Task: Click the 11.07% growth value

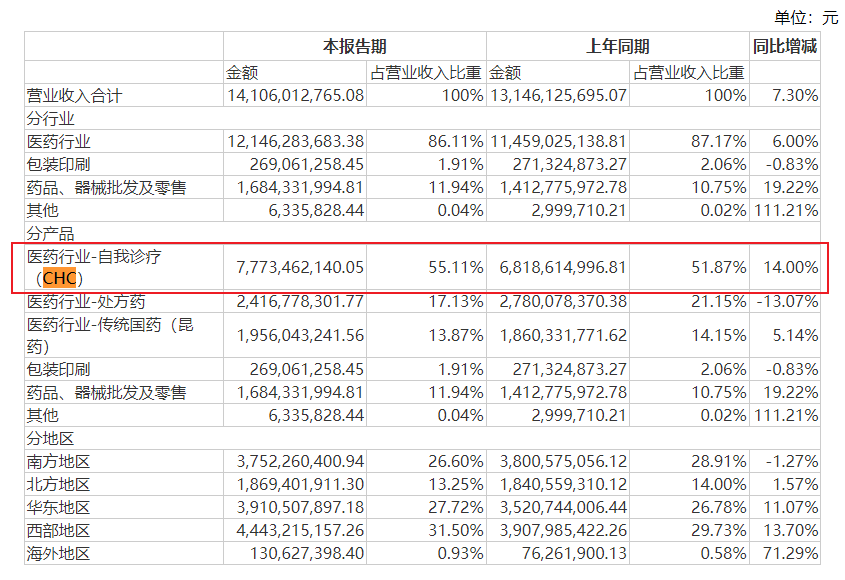Action: click(791, 507)
